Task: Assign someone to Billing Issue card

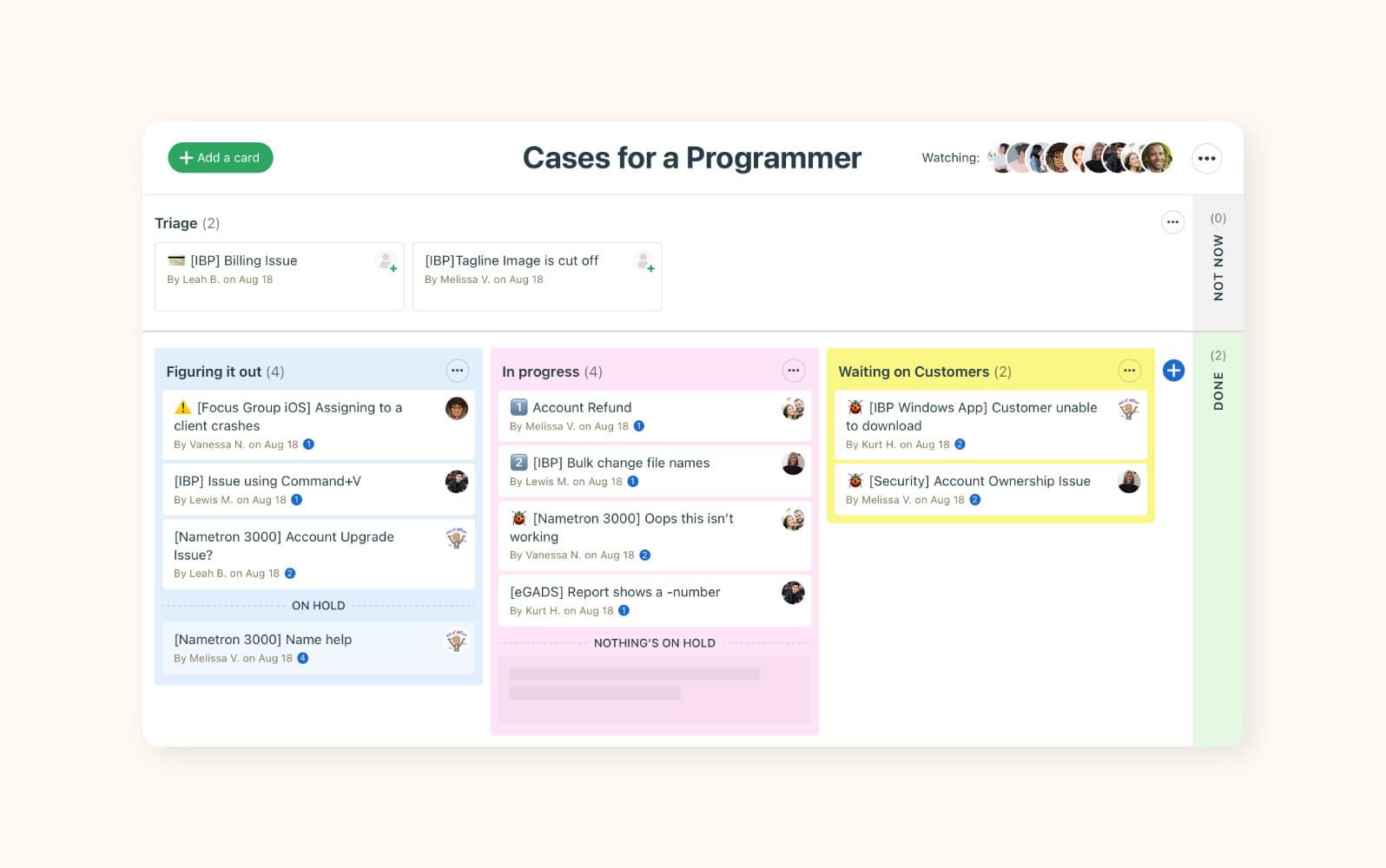Action: pyautogui.click(x=386, y=261)
